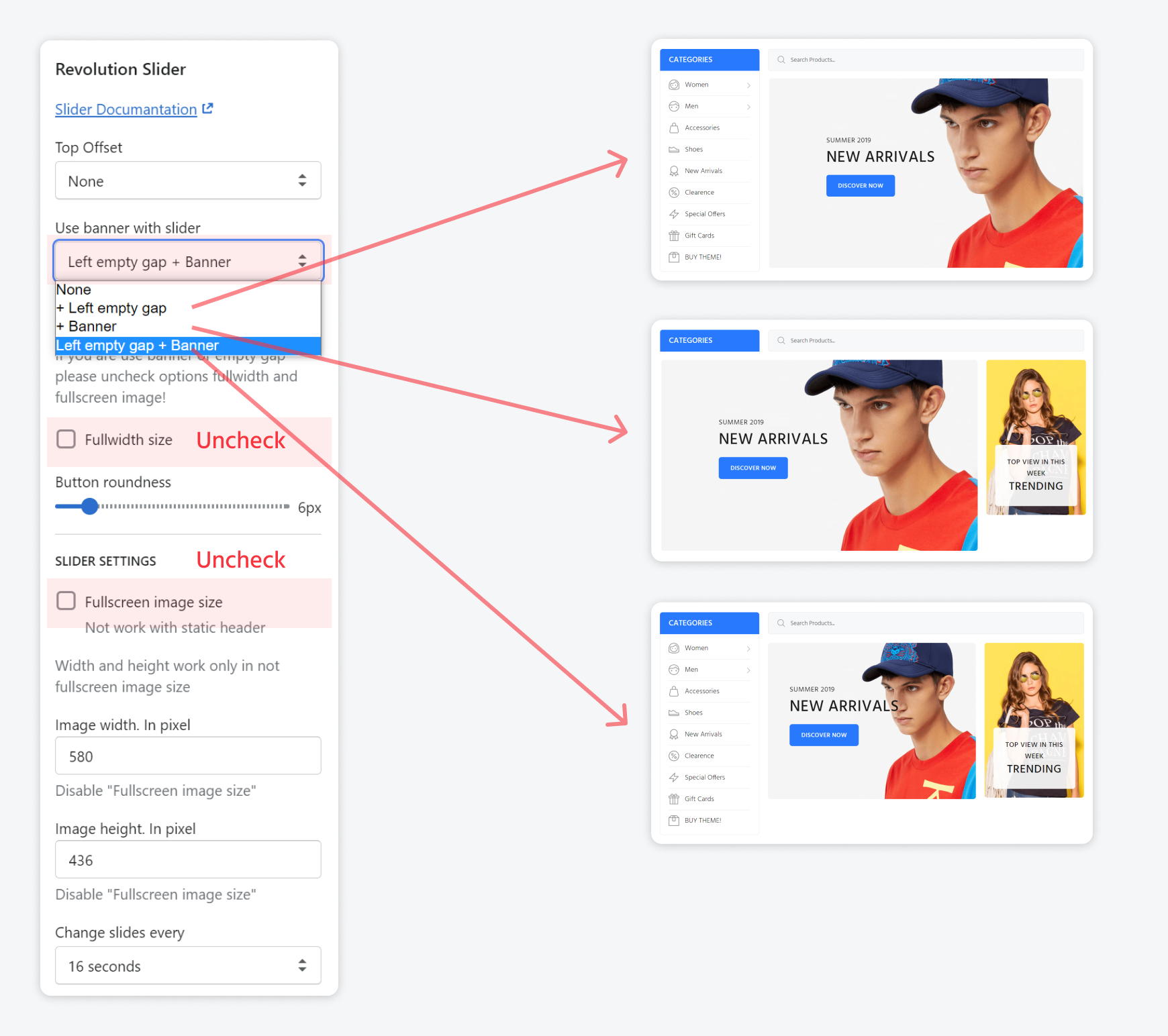The width and height of the screenshot is (1168, 1036).
Task: Click the Women category icon in top preview
Action: pos(674,85)
